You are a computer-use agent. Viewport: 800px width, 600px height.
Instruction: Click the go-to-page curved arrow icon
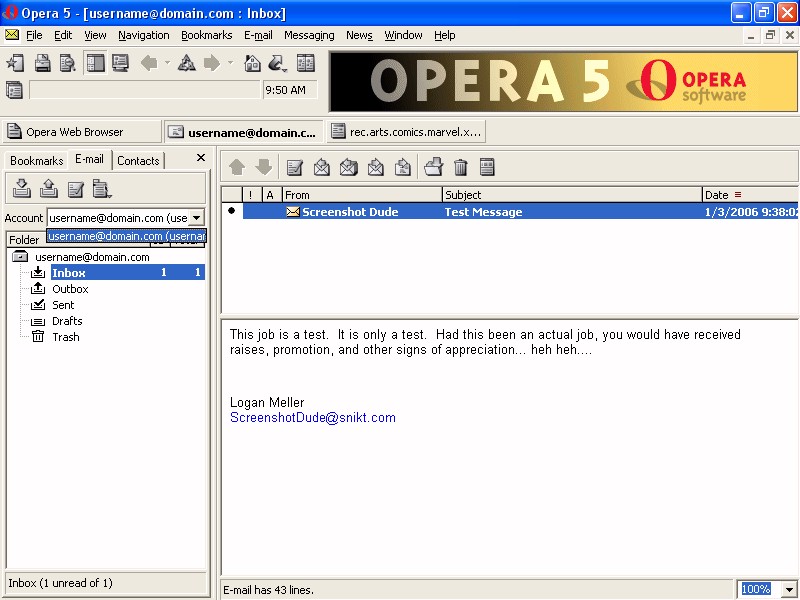(278, 63)
